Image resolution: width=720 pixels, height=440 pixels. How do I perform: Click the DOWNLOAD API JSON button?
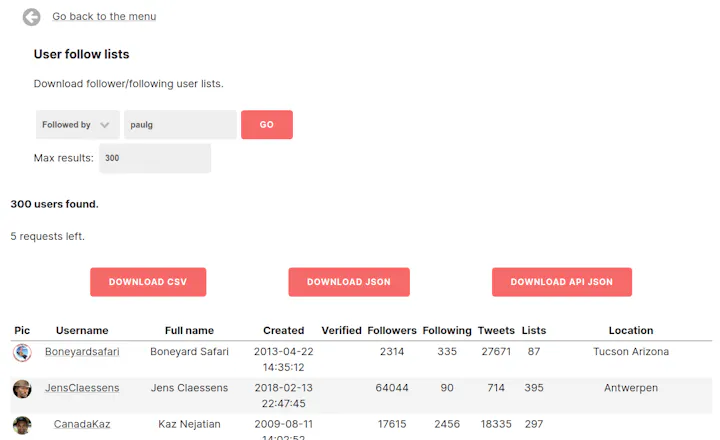[562, 282]
